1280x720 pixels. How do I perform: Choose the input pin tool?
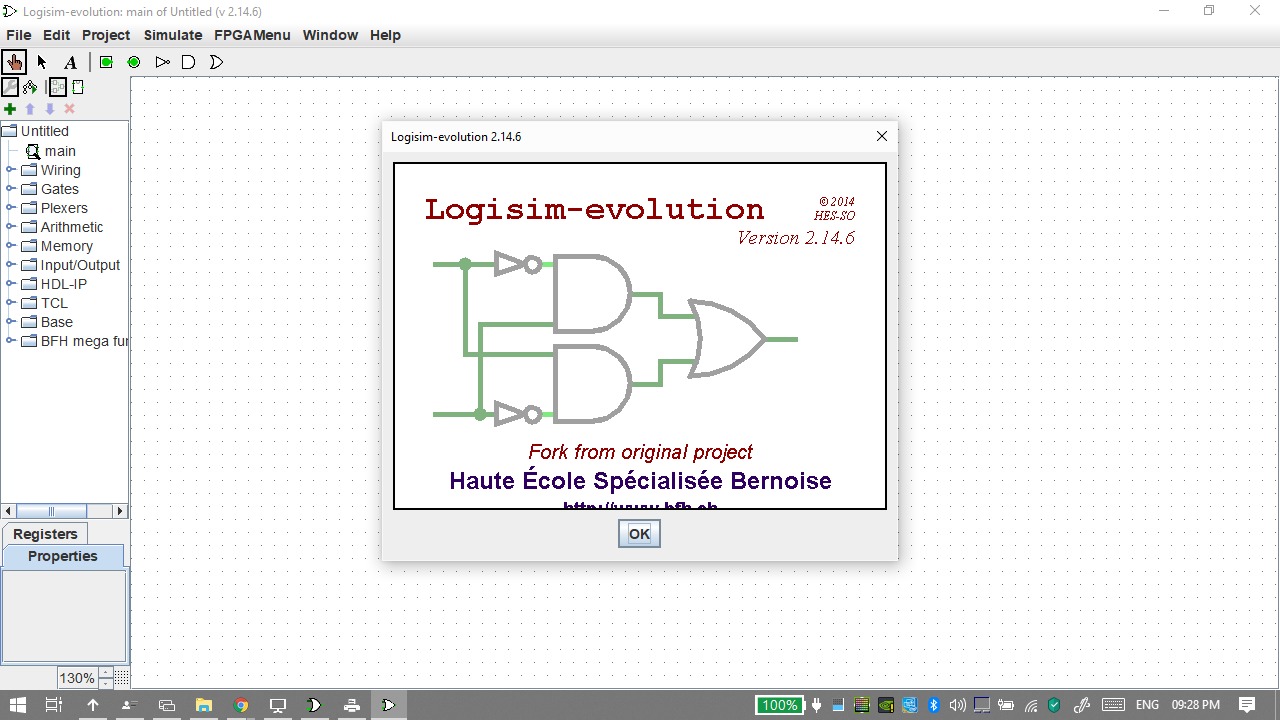pos(106,62)
